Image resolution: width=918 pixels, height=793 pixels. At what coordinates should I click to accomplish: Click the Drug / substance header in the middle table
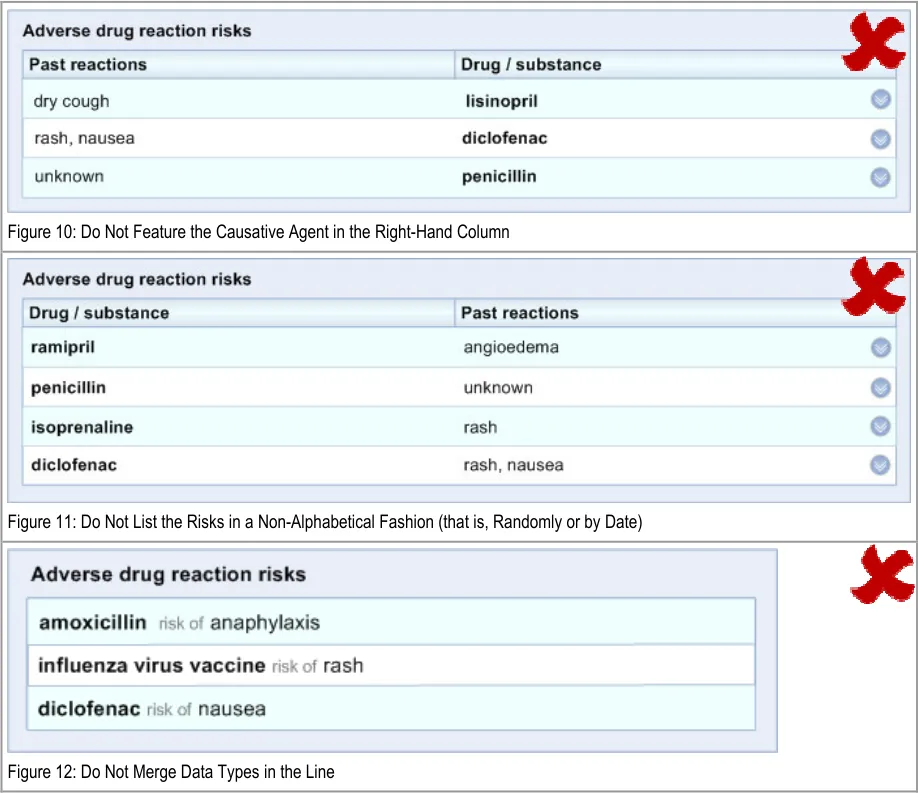[99, 313]
